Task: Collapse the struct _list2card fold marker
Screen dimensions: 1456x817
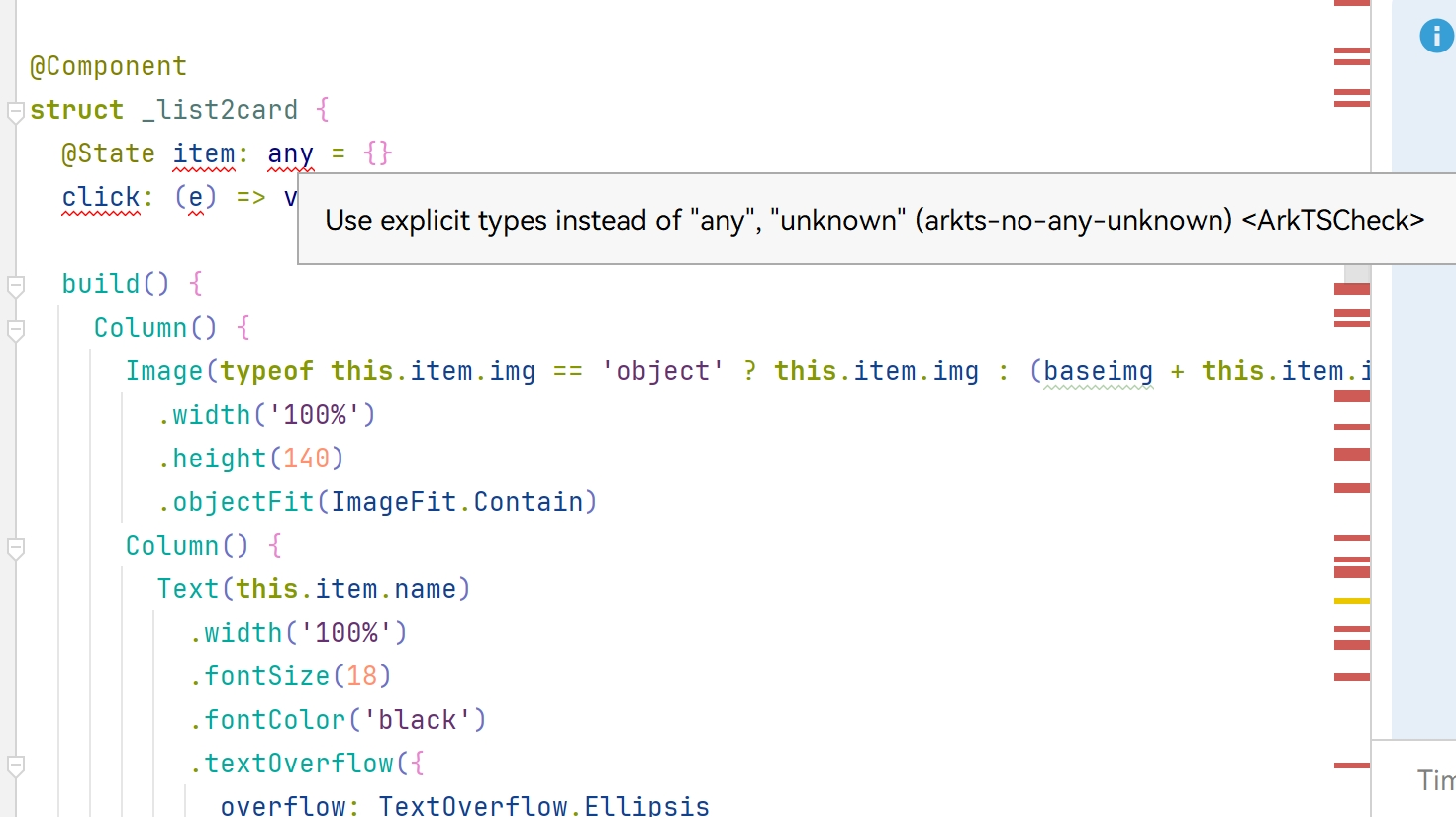Action: 15,112
